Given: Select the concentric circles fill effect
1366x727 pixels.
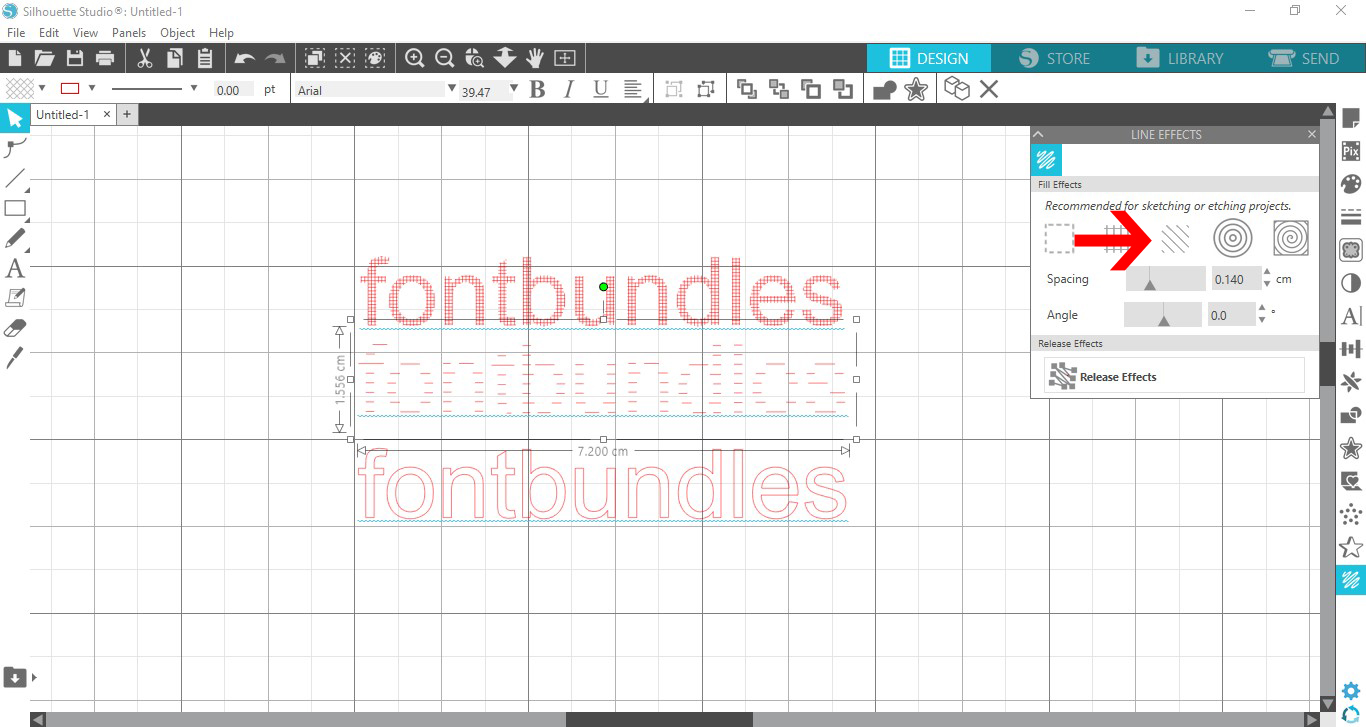Looking at the screenshot, I should (1232, 238).
